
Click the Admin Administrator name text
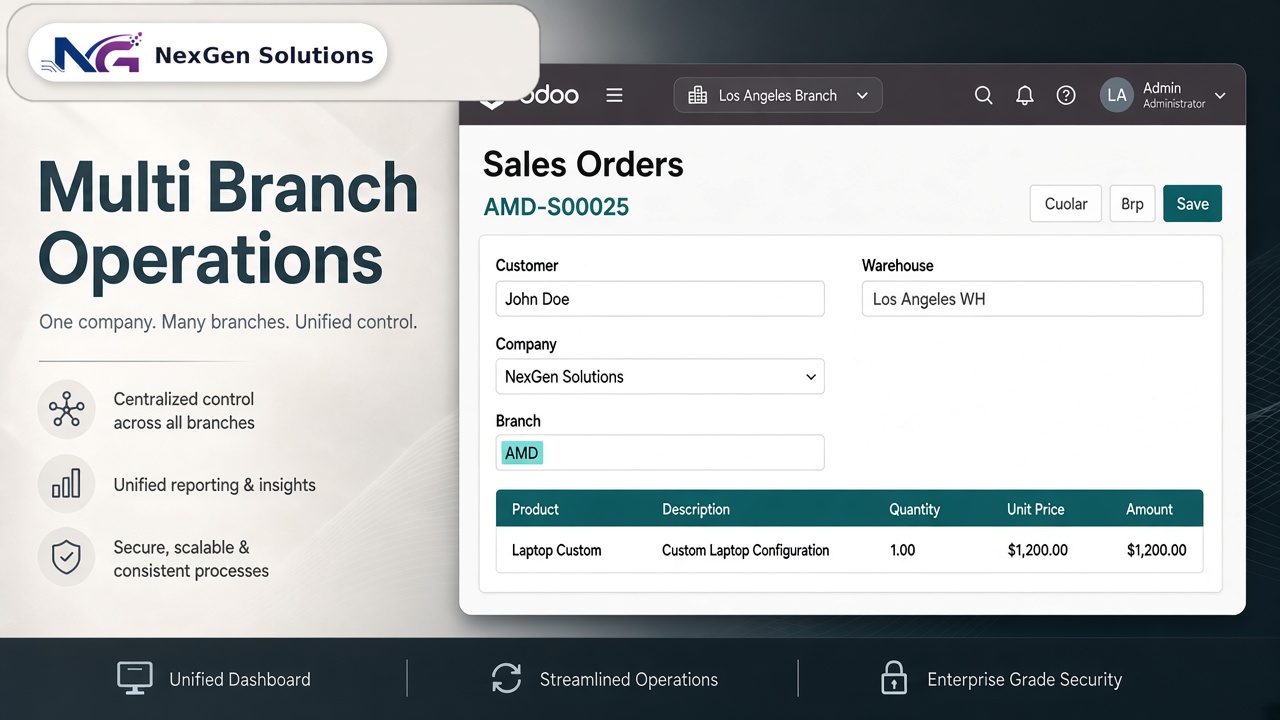[1173, 95]
